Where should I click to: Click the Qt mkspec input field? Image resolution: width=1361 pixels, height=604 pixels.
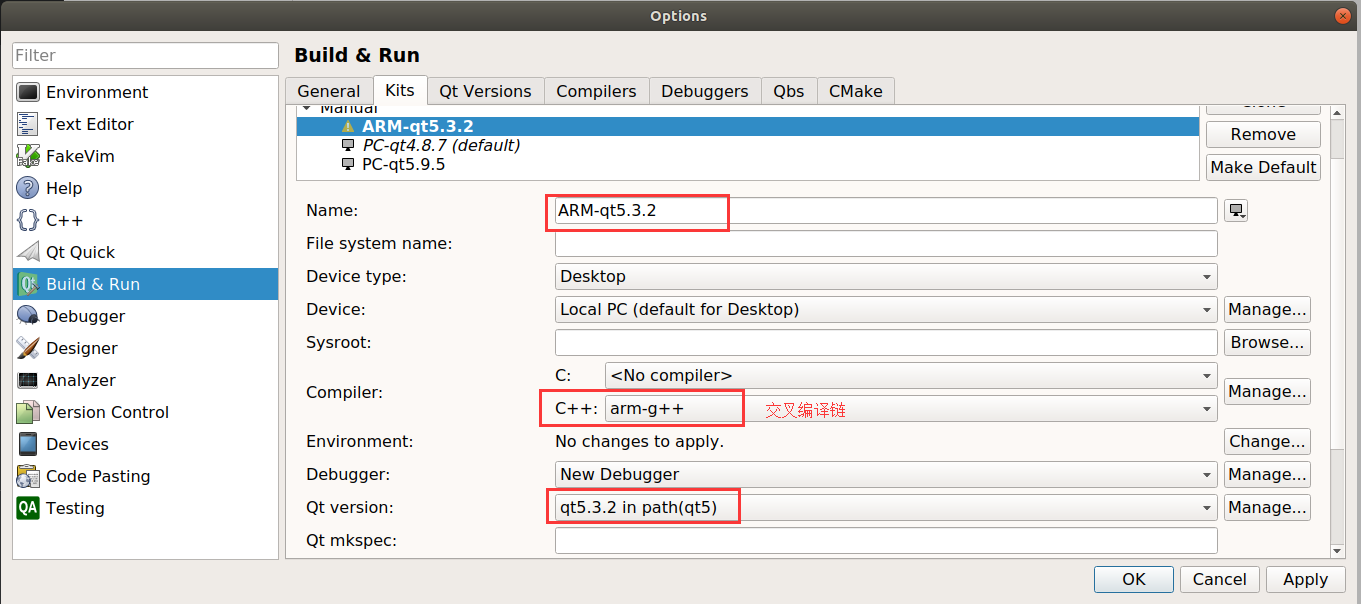[886, 540]
